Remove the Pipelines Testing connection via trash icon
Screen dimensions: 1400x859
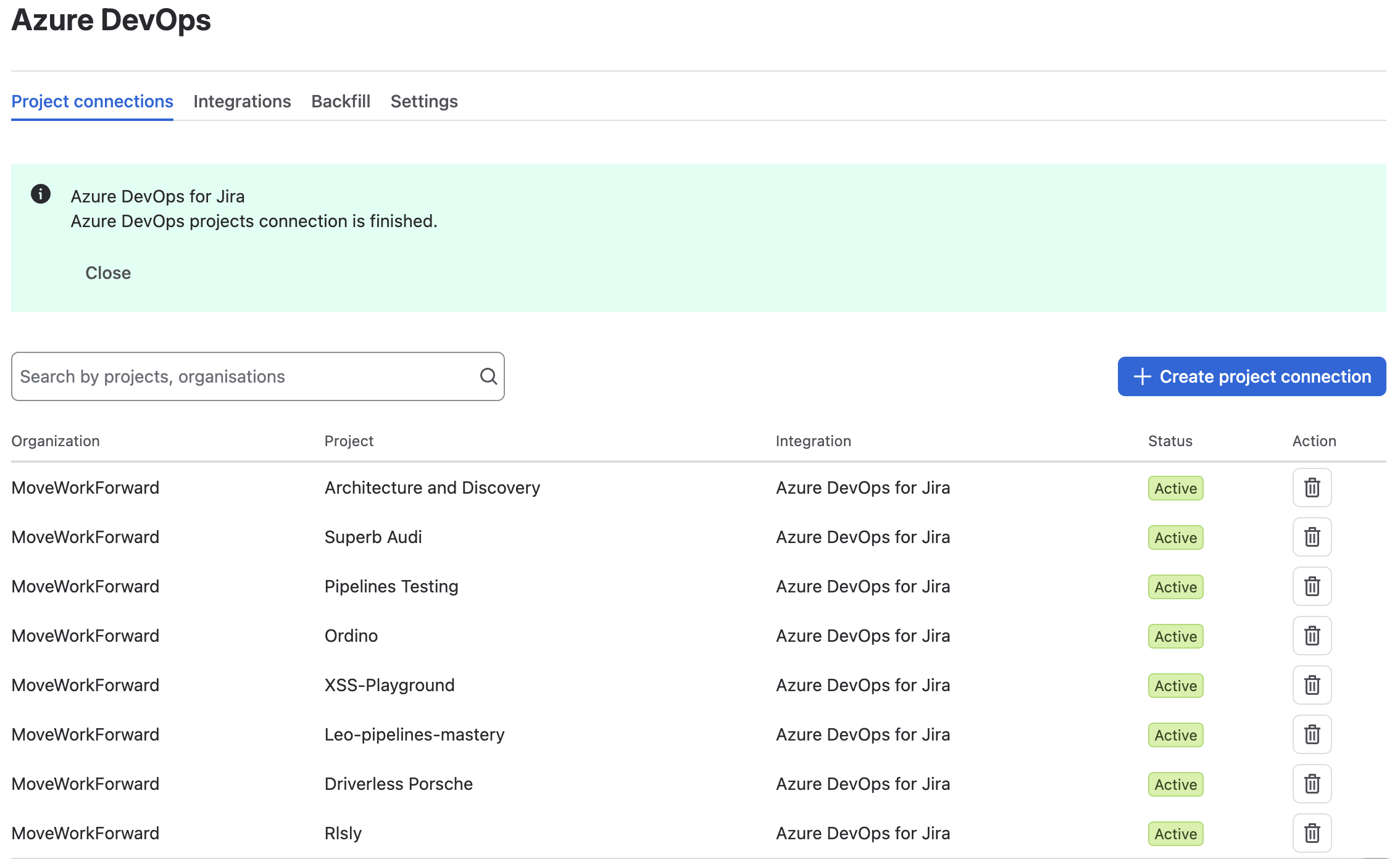pyautogui.click(x=1312, y=586)
